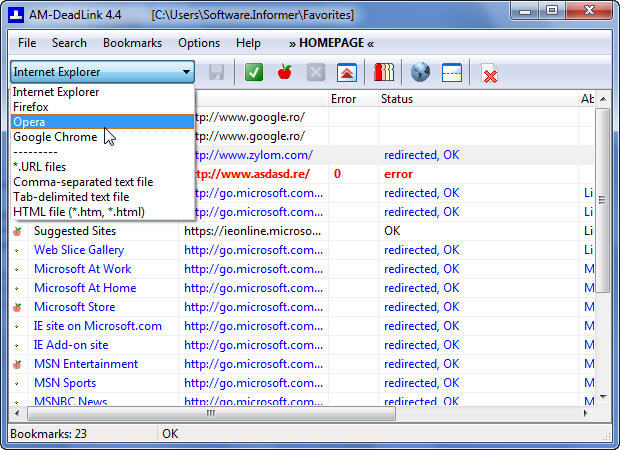The width and height of the screenshot is (620, 450).
Task: Choose Firefox from the dropdown list
Action: (102, 107)
